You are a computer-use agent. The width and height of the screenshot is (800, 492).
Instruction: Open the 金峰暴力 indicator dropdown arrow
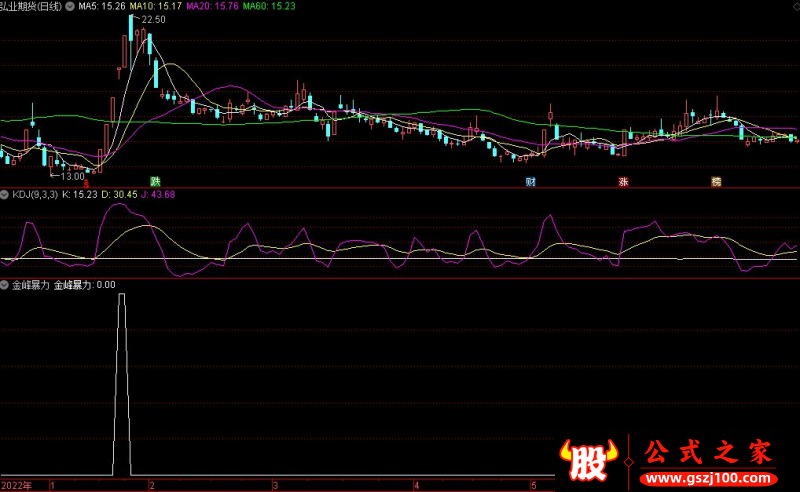click(x=5, y=285)
